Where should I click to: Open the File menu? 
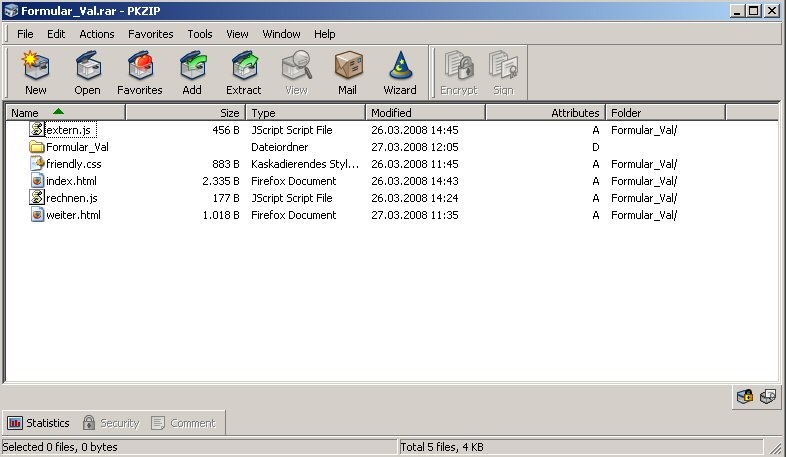[x=25, y=34]
